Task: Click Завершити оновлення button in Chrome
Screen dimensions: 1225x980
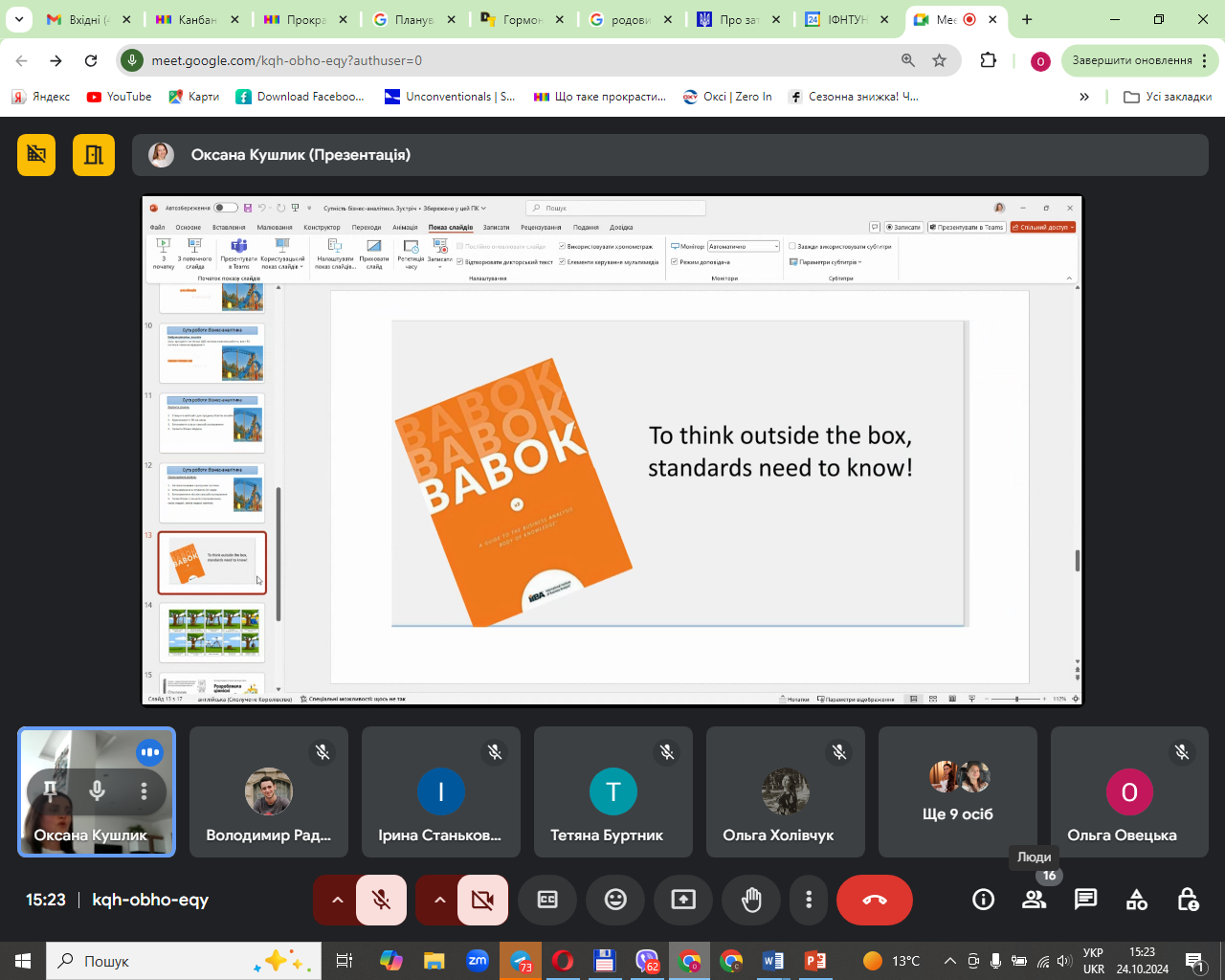Action: click(1138, 60)
